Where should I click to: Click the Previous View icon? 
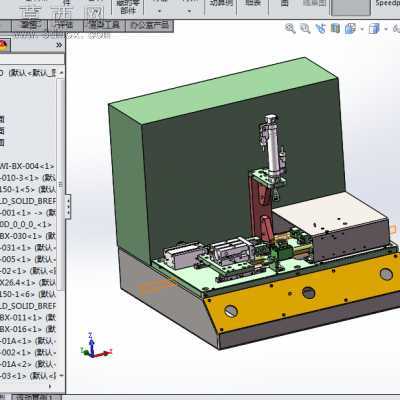pyautogui.click(x=321, y=29)
